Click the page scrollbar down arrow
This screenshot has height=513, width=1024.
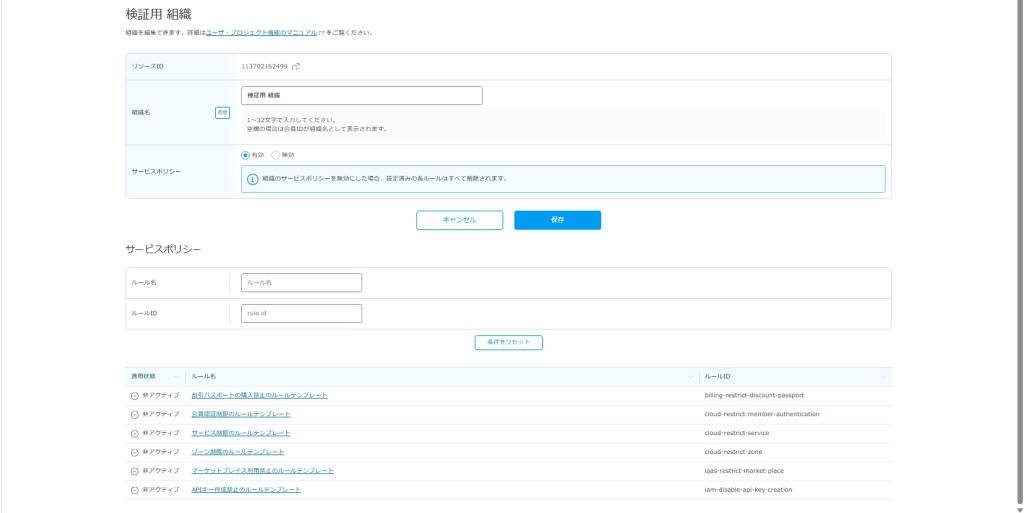[x=1019, y=509]
